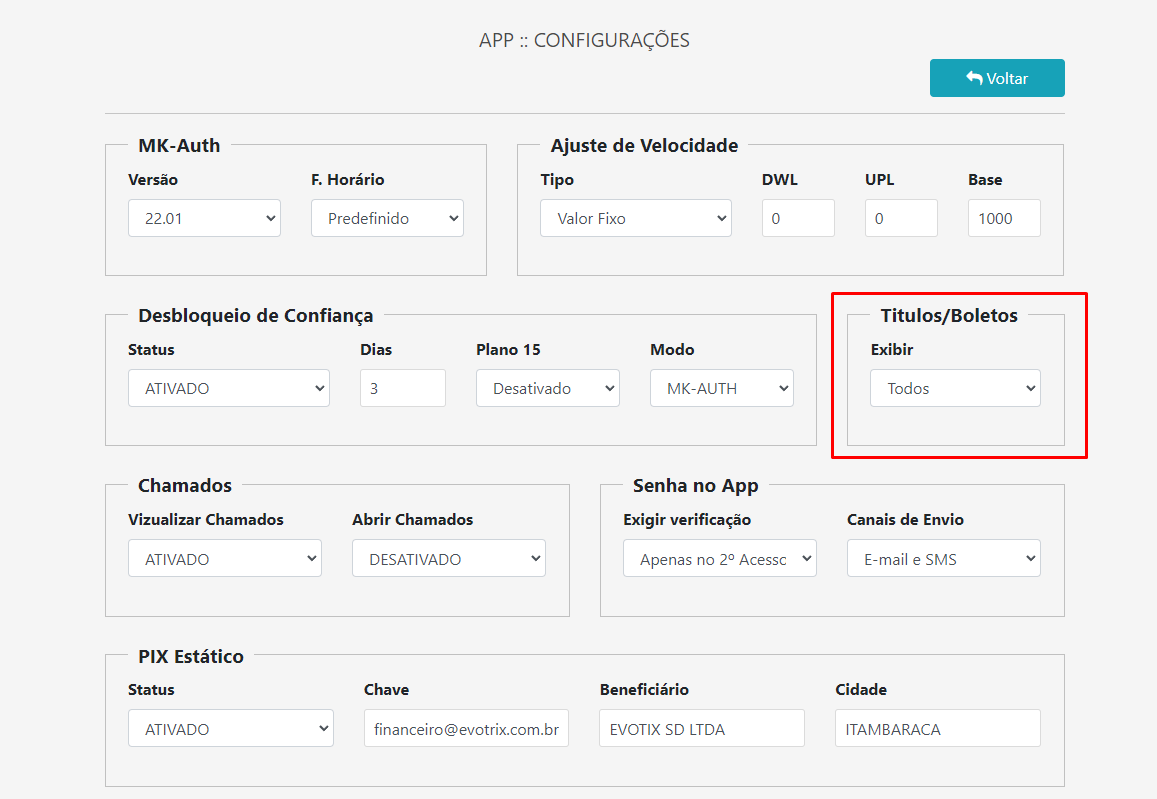Open the F. Horário dropdown
1157x799 pixels.
coord(387,217)
